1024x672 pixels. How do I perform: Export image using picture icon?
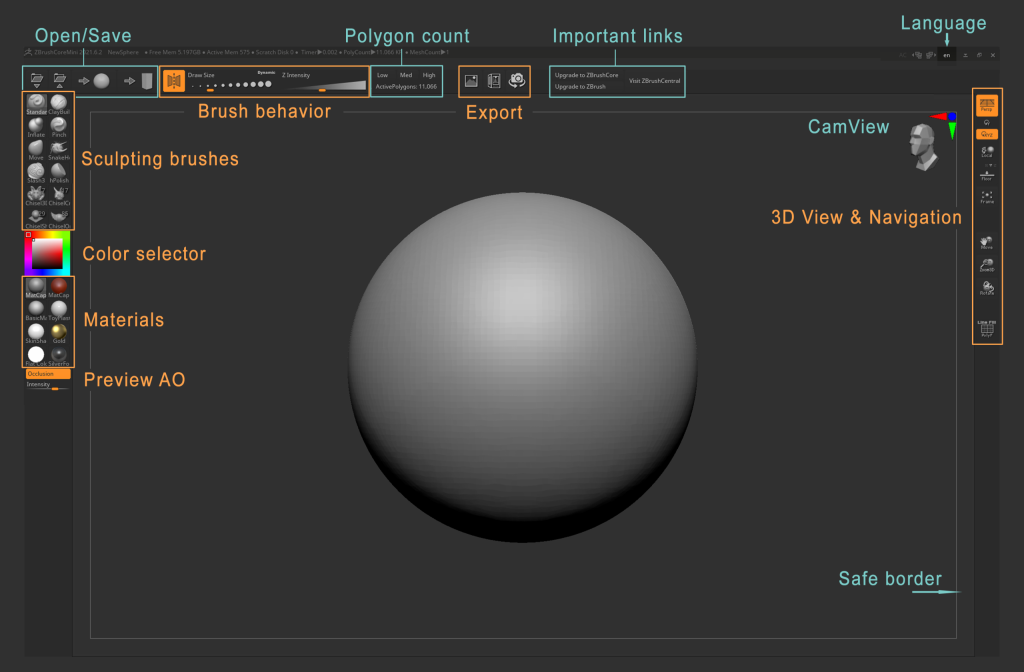point(471,81)
